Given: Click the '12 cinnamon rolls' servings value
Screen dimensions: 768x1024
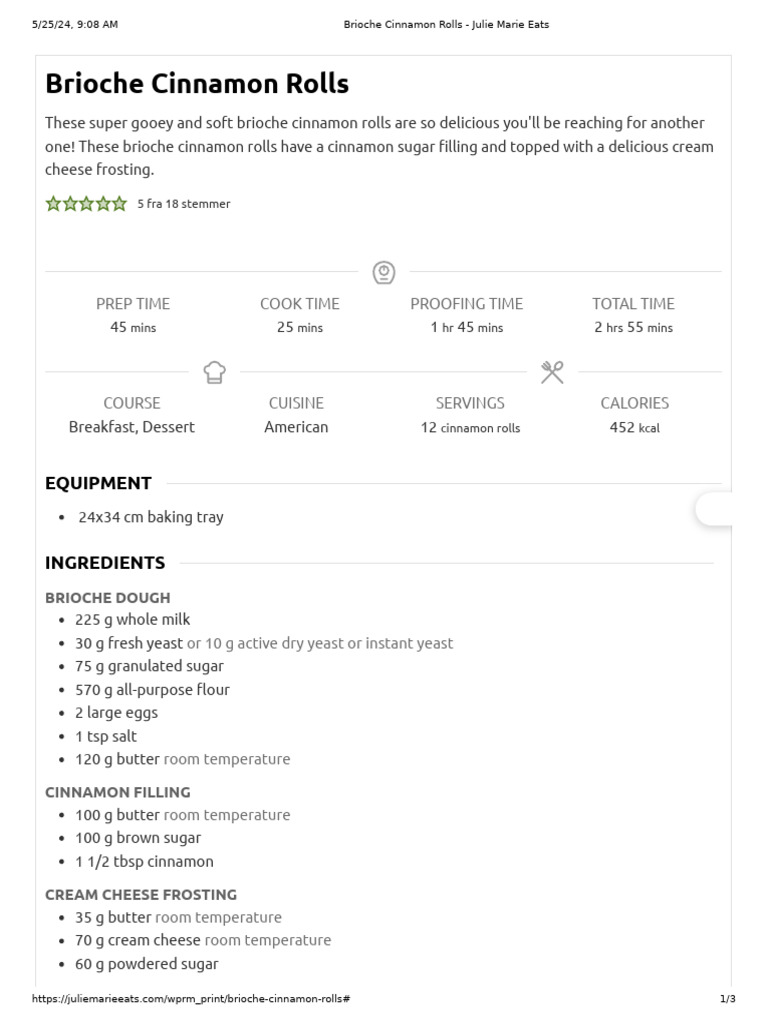Looking at the screenshot, I should coord(470,428).
